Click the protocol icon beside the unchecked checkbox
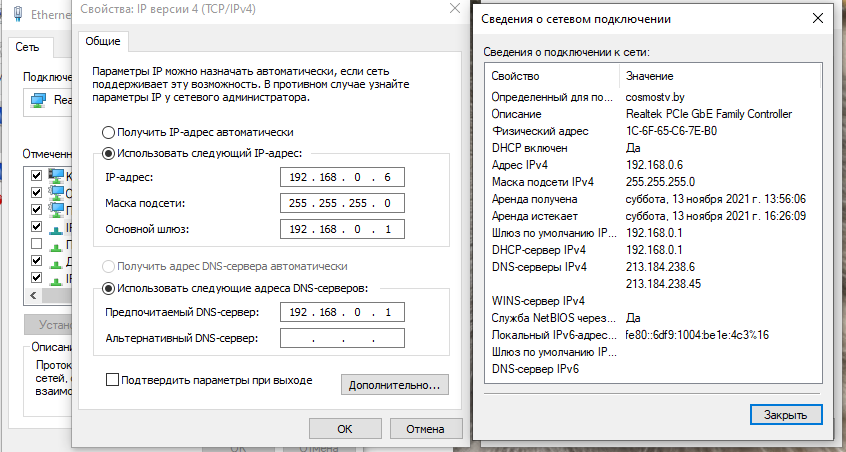 [x=56, y=246]
